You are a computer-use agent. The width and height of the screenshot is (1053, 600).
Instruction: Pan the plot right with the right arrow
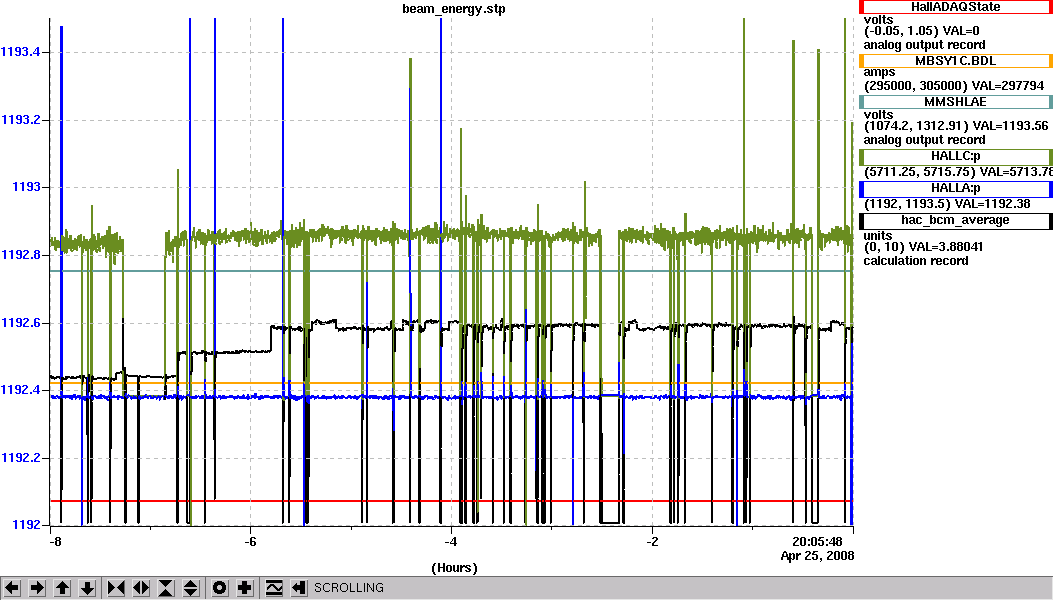(x=38, y=588)
